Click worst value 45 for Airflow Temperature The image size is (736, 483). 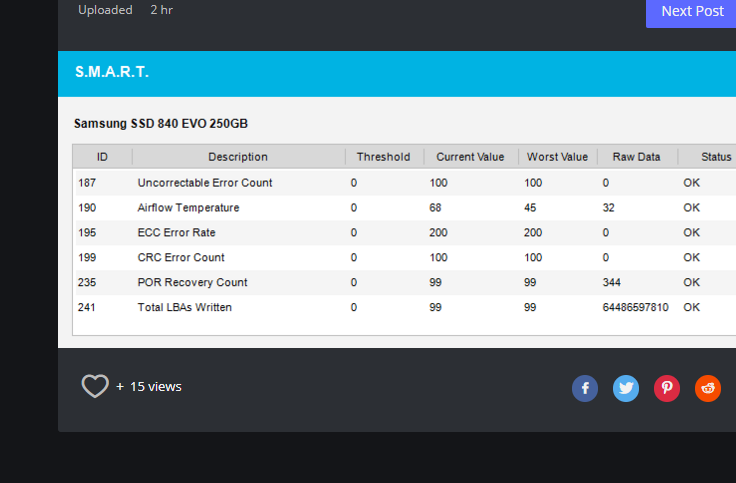530,207
